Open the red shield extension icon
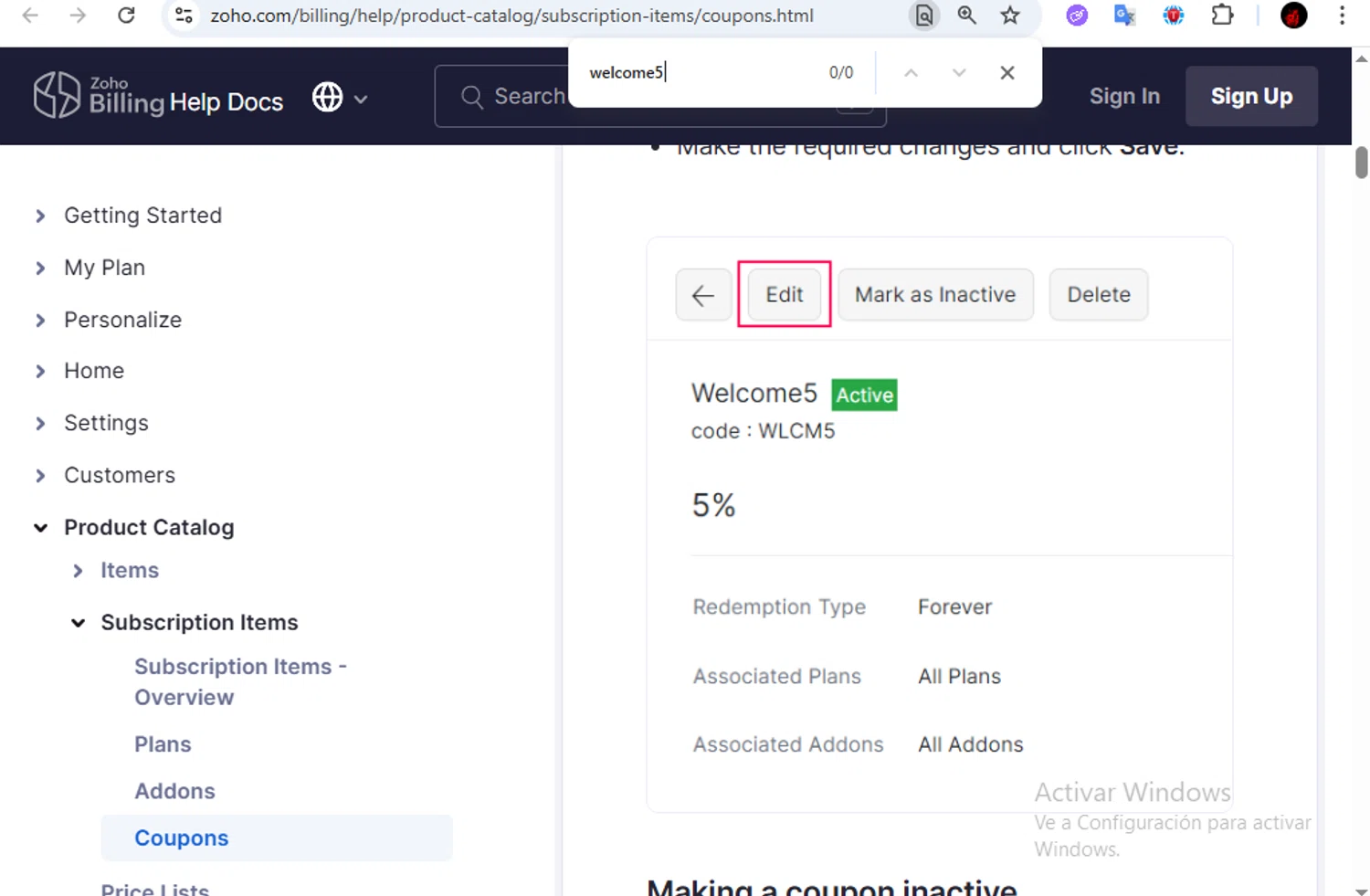 1173,16
